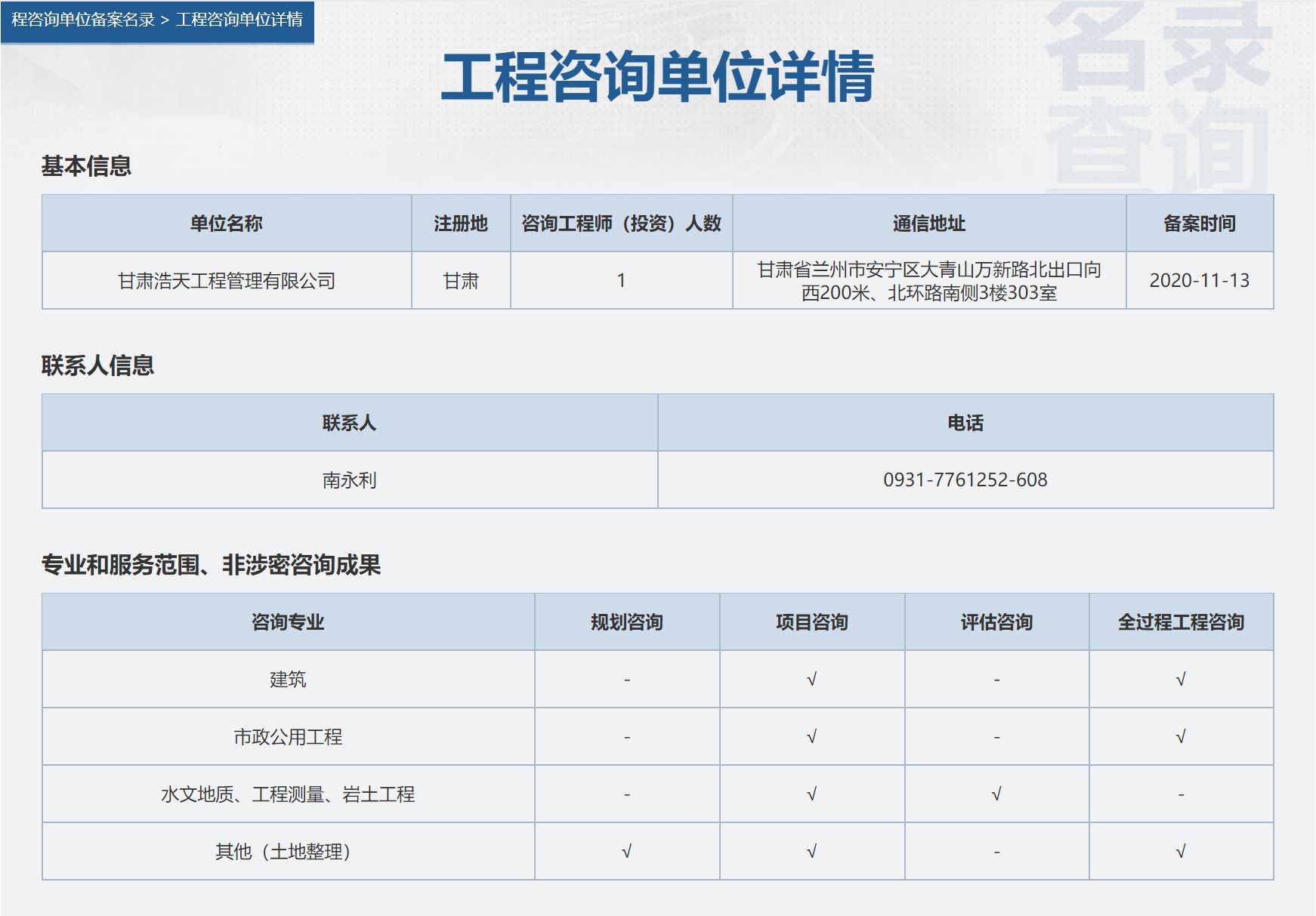Image resolution: width=1316 pixels, height=916 pixels.
Task: Click the 市政公用工程 row label
Action: tap(288, 737)
